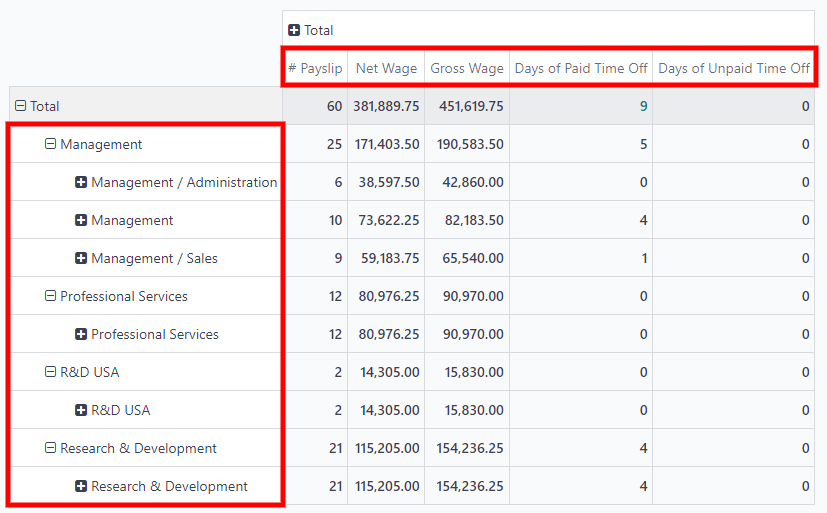Click plus icon beside Professional Services sub-row
827x513 pixels.
[x=81, y=334]
